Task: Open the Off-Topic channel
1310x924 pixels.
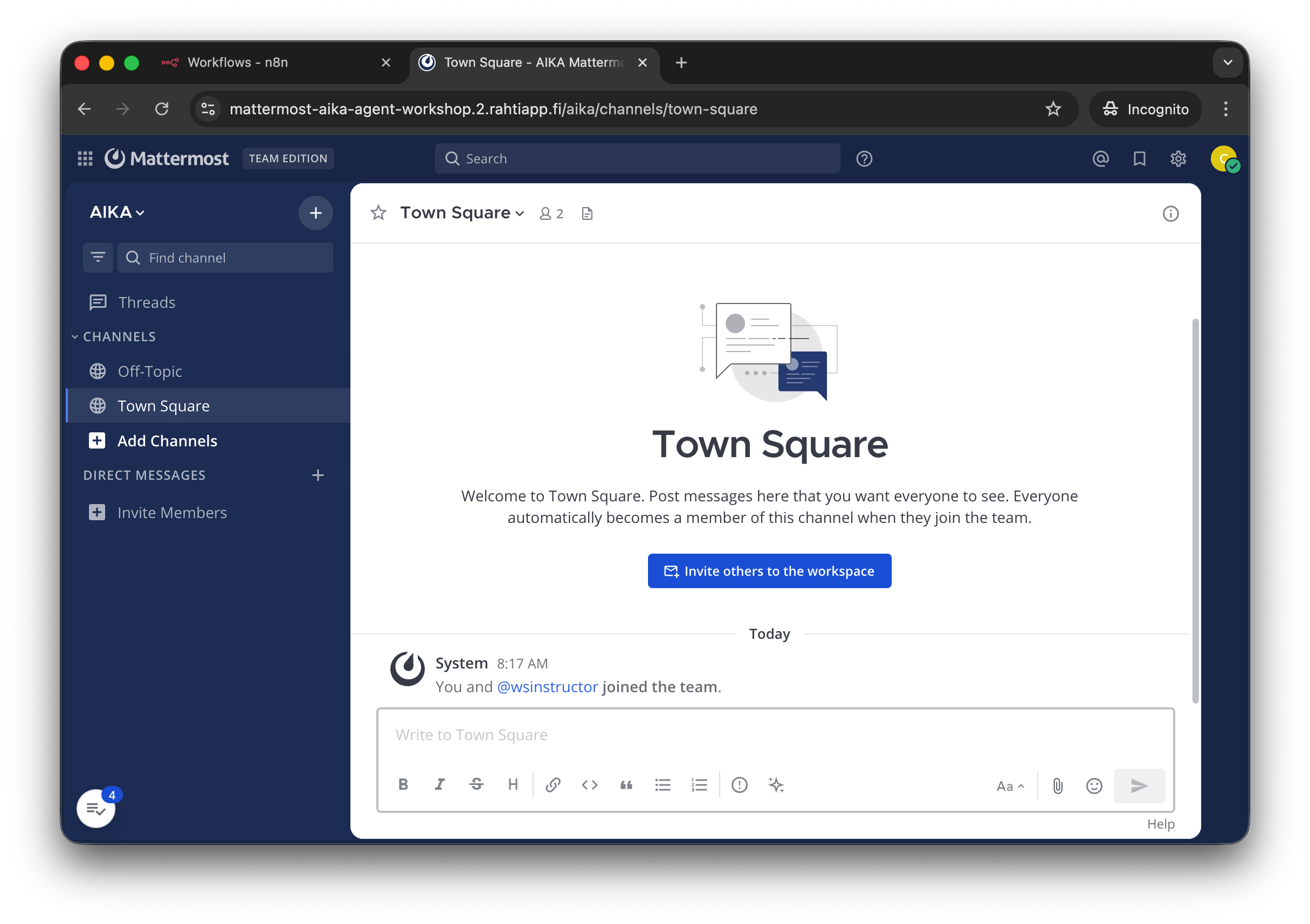Action: click(149, 371)
